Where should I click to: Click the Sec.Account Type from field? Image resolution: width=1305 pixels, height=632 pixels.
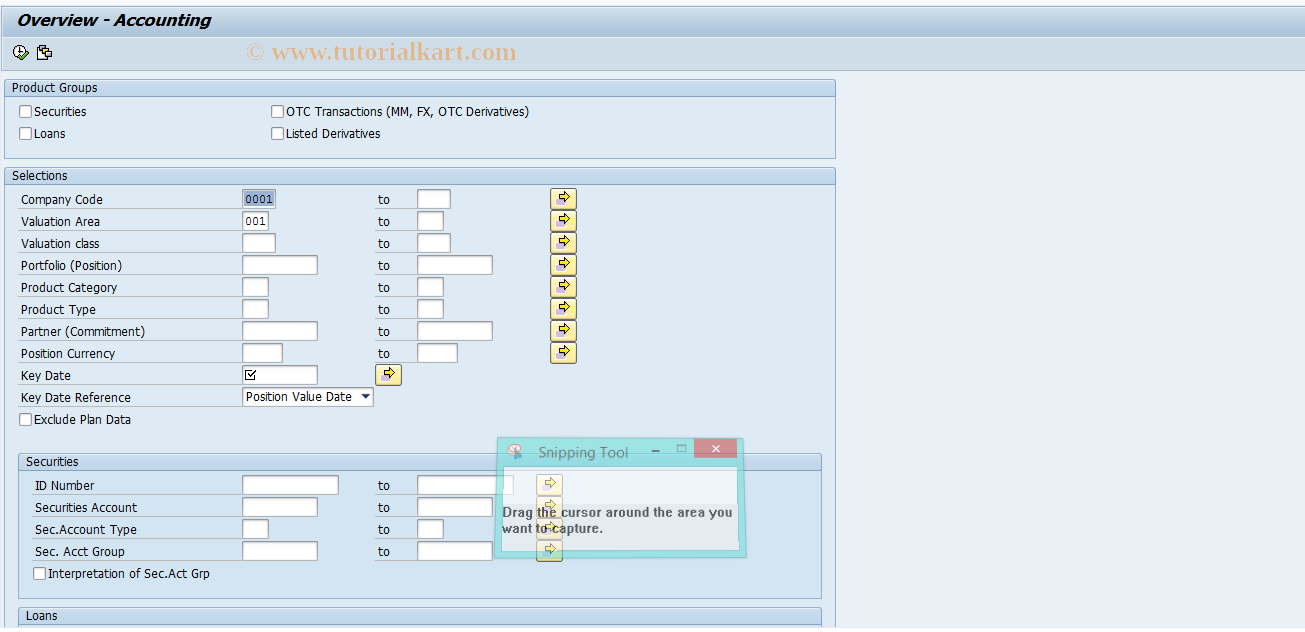pos(255,529)
